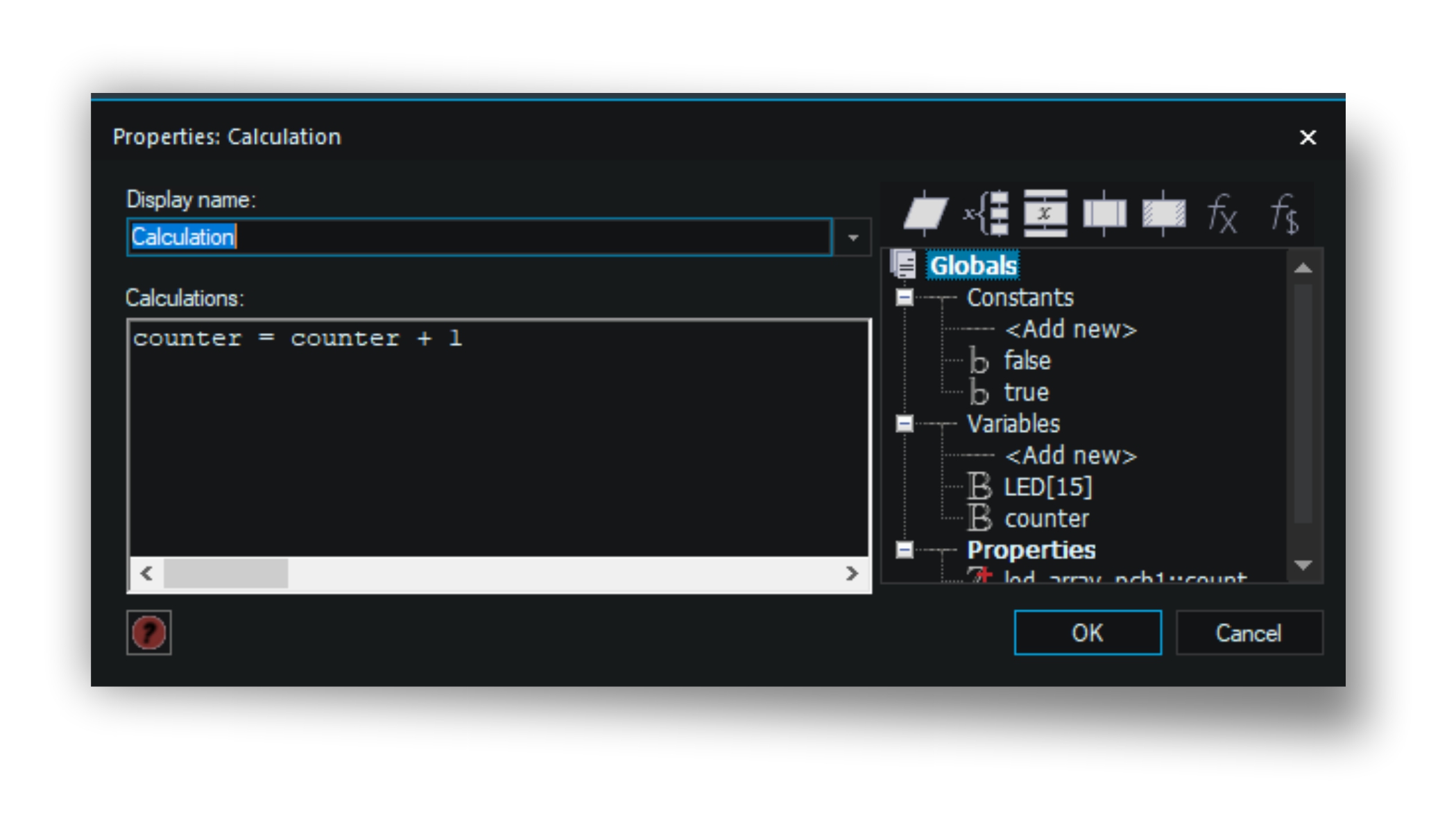Click <Add new> under Variables
This screenshot has height=827, width=1456.
coord(1071,456)
